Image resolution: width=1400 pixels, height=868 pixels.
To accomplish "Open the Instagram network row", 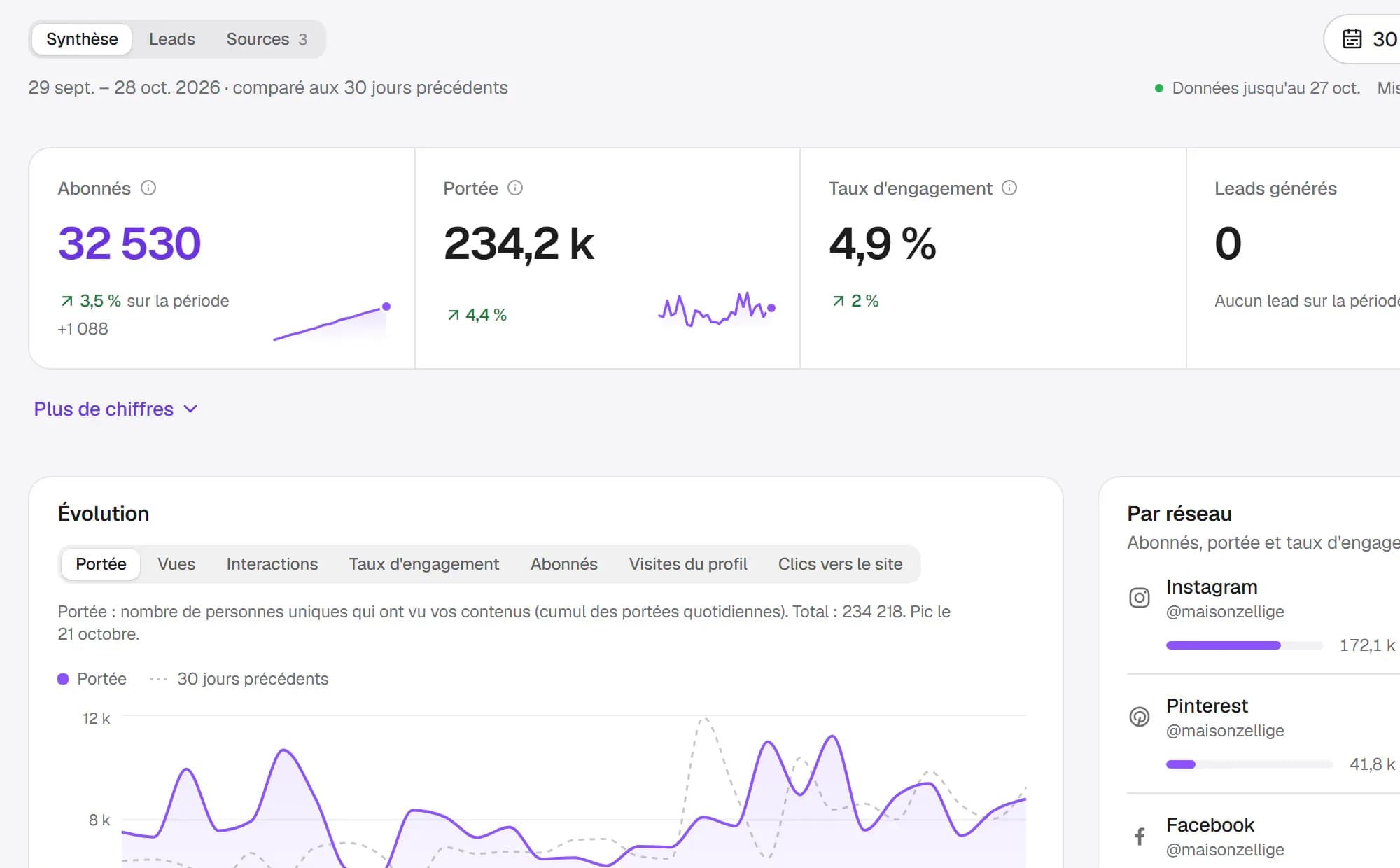I will click(1263, 615).
